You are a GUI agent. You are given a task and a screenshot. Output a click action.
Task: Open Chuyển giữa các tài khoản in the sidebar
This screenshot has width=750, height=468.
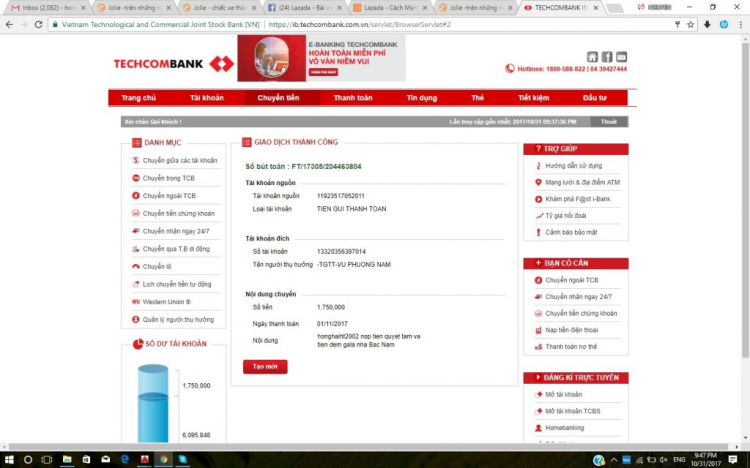coord(179,160)
